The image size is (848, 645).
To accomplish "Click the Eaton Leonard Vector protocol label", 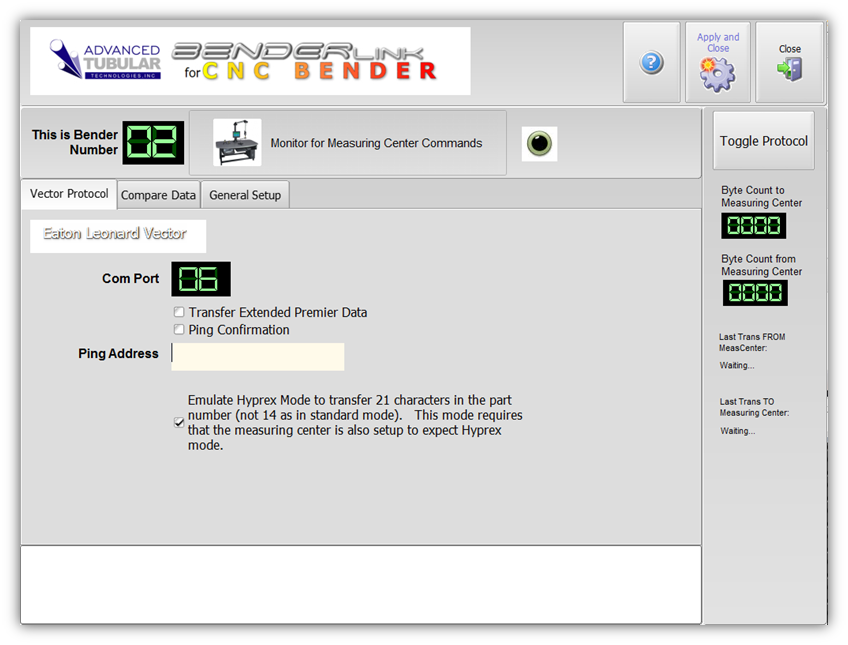I will click(115, 234).
